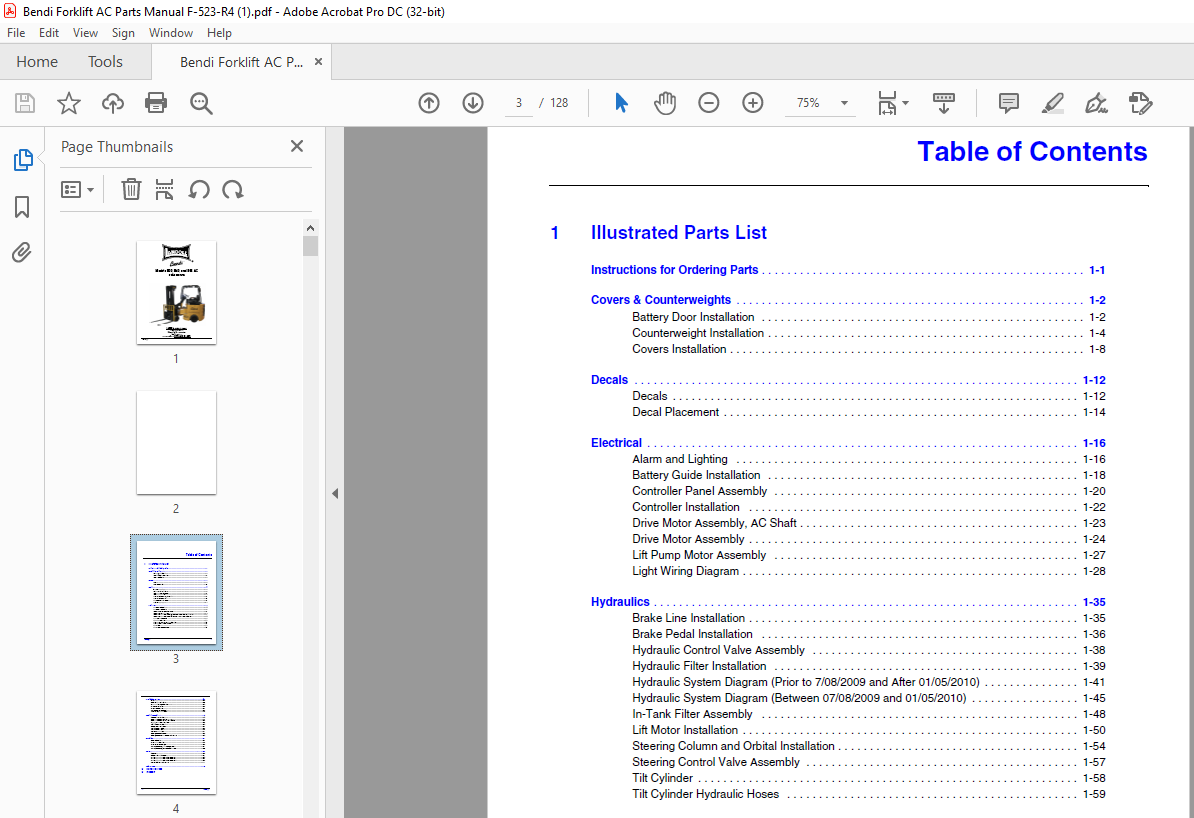Open the Edit menu
Screen dimensions: 1194x818
coord(49,33)
